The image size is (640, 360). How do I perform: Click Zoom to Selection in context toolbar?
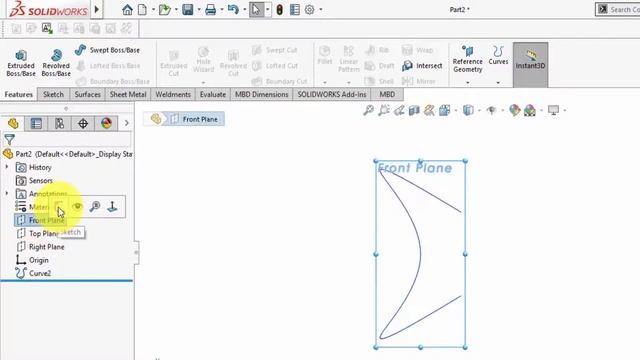tap(95, 207)
